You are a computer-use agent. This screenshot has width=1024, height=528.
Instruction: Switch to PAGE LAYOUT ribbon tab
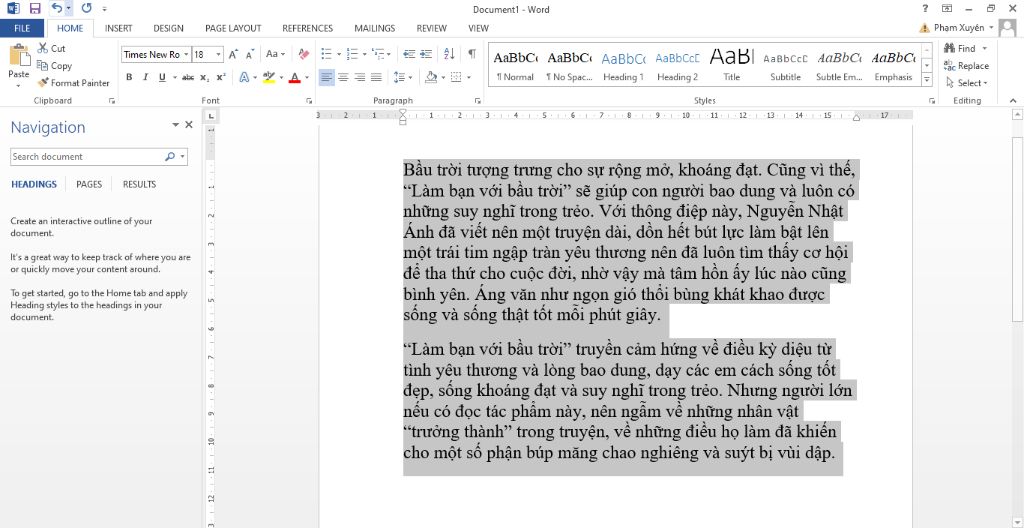[x=233, y=28]
